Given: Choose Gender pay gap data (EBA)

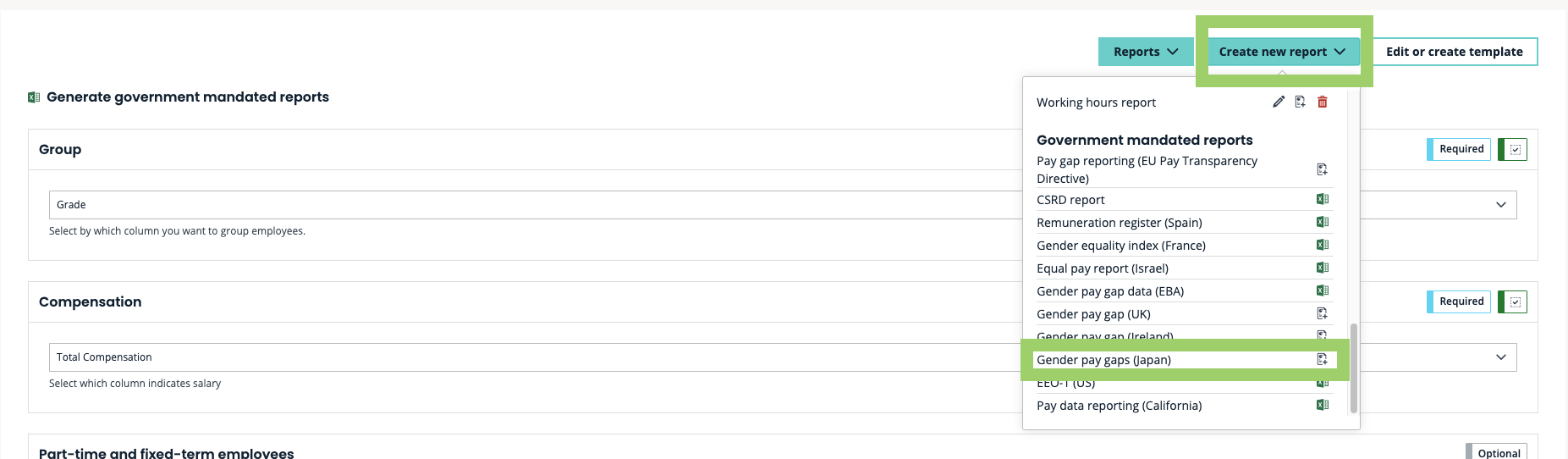Looking at the screenshot, I should point(1109,291).
